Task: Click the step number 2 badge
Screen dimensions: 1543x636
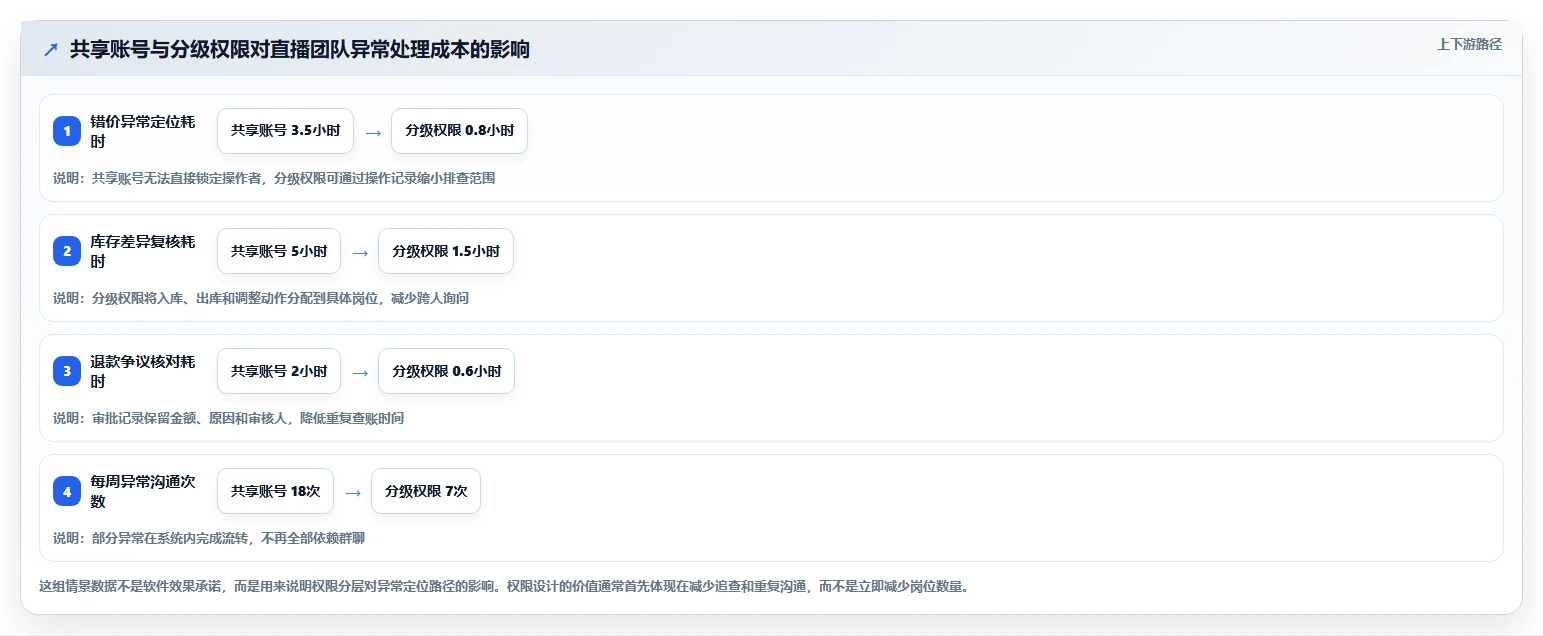Action: (67, 251)
